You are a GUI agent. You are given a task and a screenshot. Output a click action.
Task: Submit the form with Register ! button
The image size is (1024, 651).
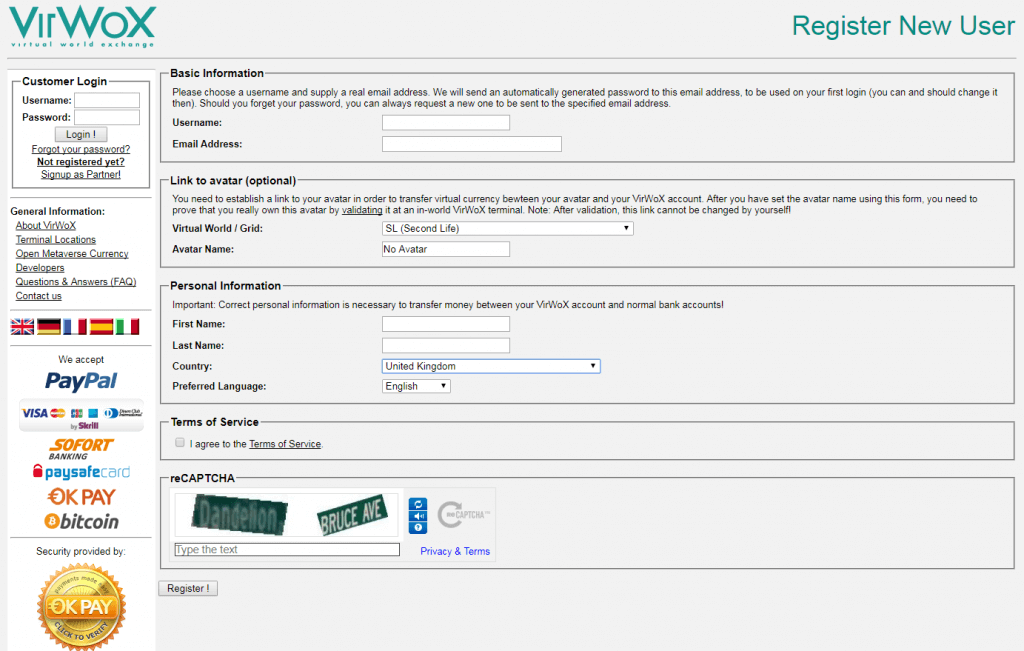pos(188,588)
